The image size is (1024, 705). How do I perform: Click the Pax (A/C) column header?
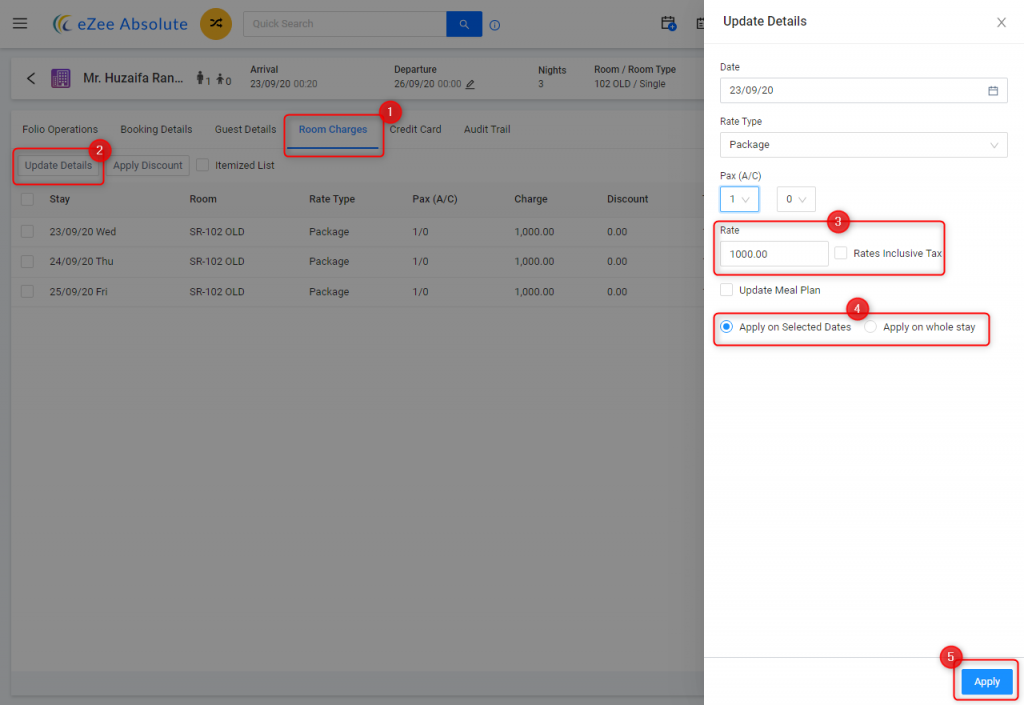[x=435, y=199]
